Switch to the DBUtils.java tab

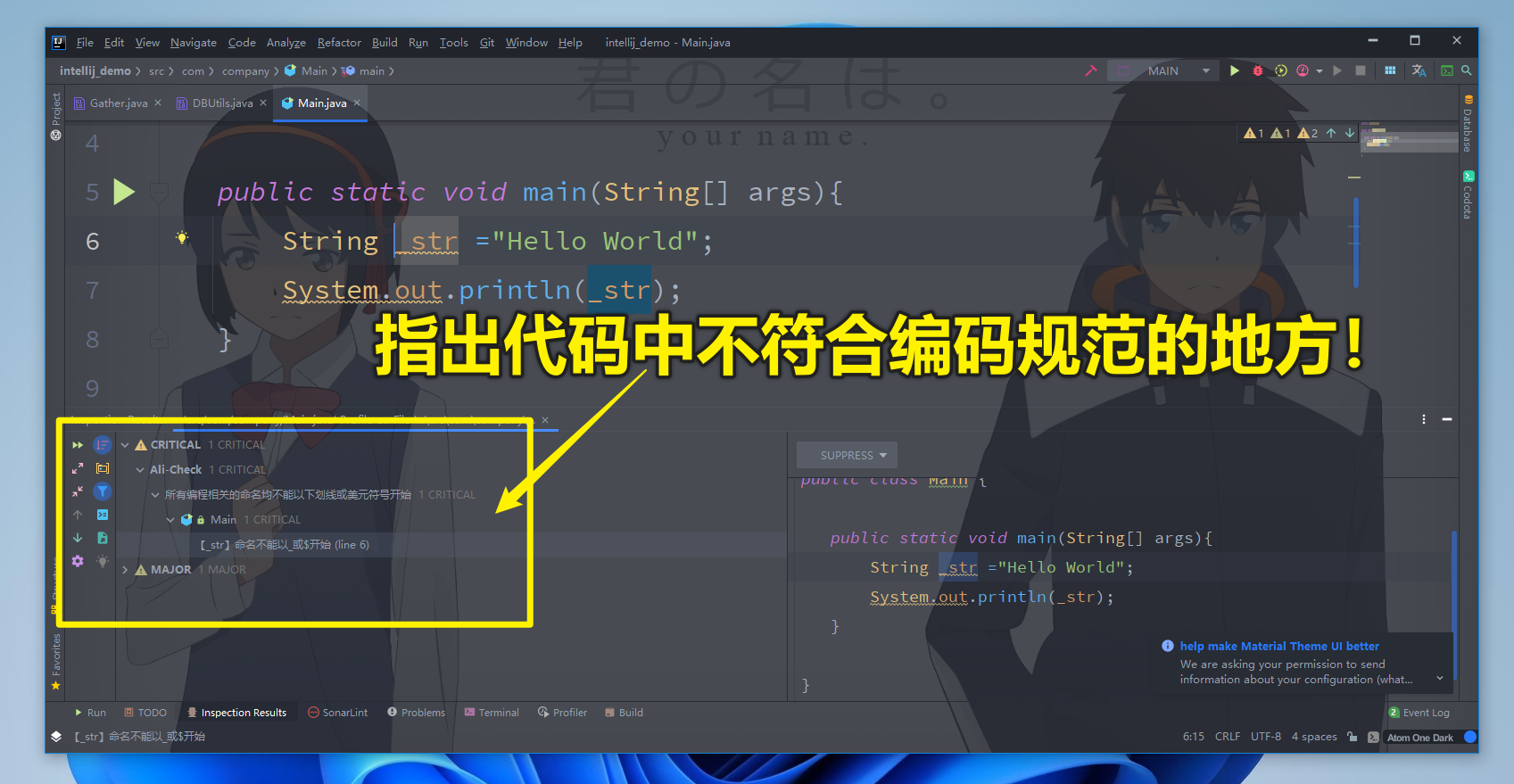pos(222,103)
